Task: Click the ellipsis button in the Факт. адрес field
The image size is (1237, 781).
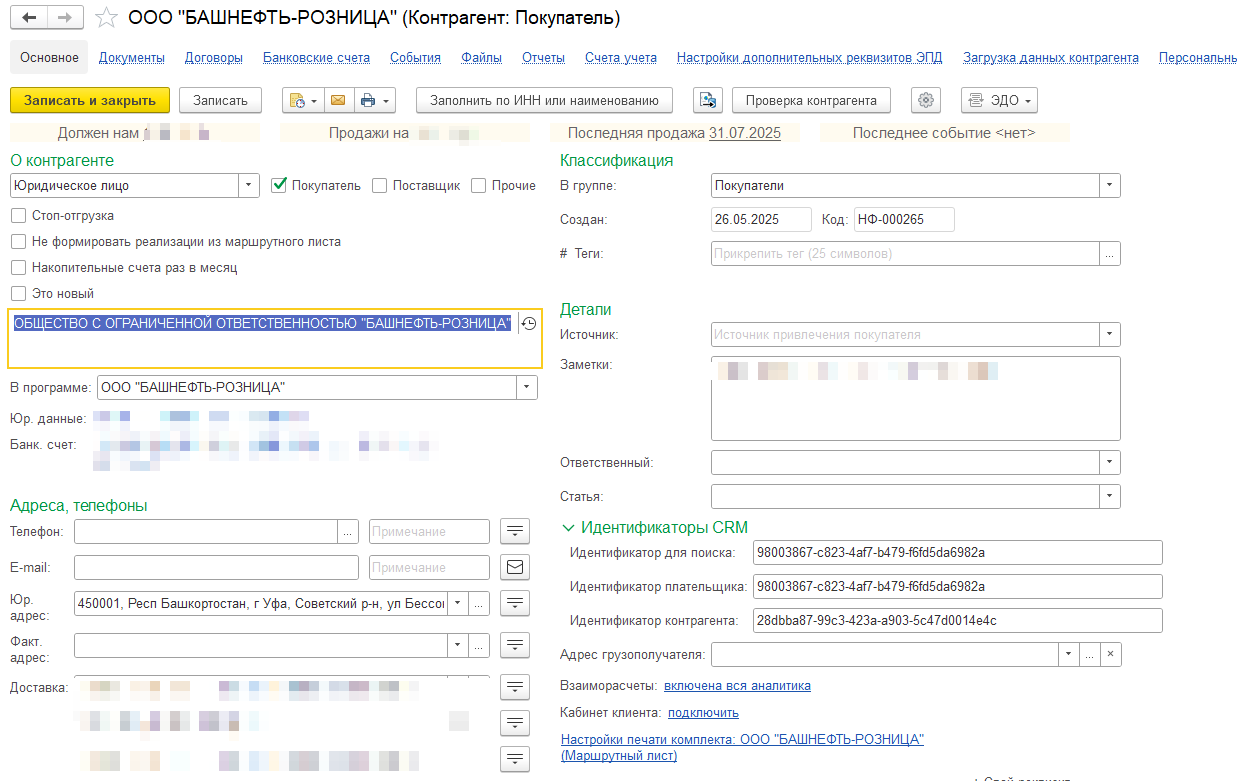Action: (479, 645)
